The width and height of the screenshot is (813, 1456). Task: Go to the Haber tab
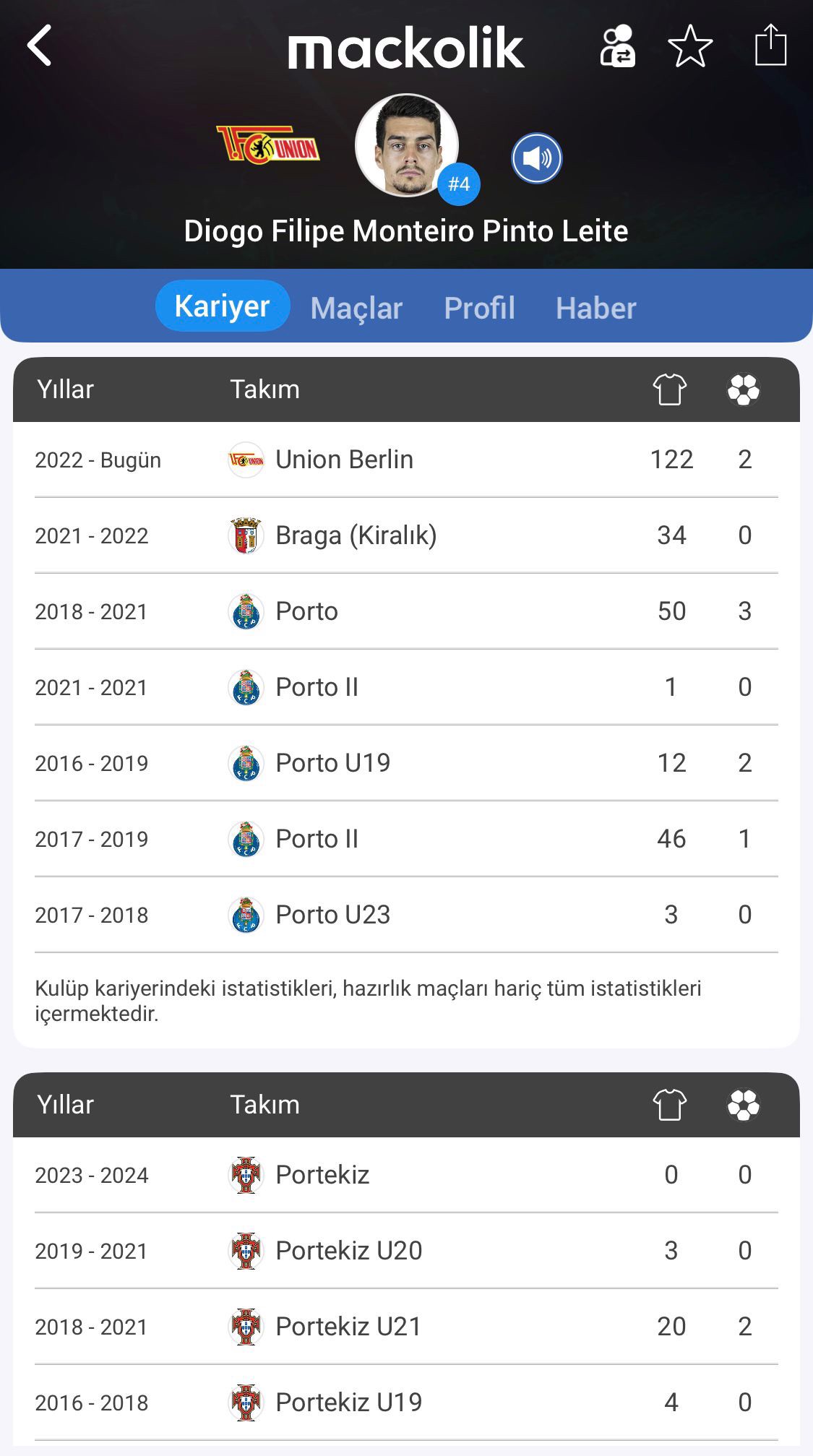(x=595, y=309)
